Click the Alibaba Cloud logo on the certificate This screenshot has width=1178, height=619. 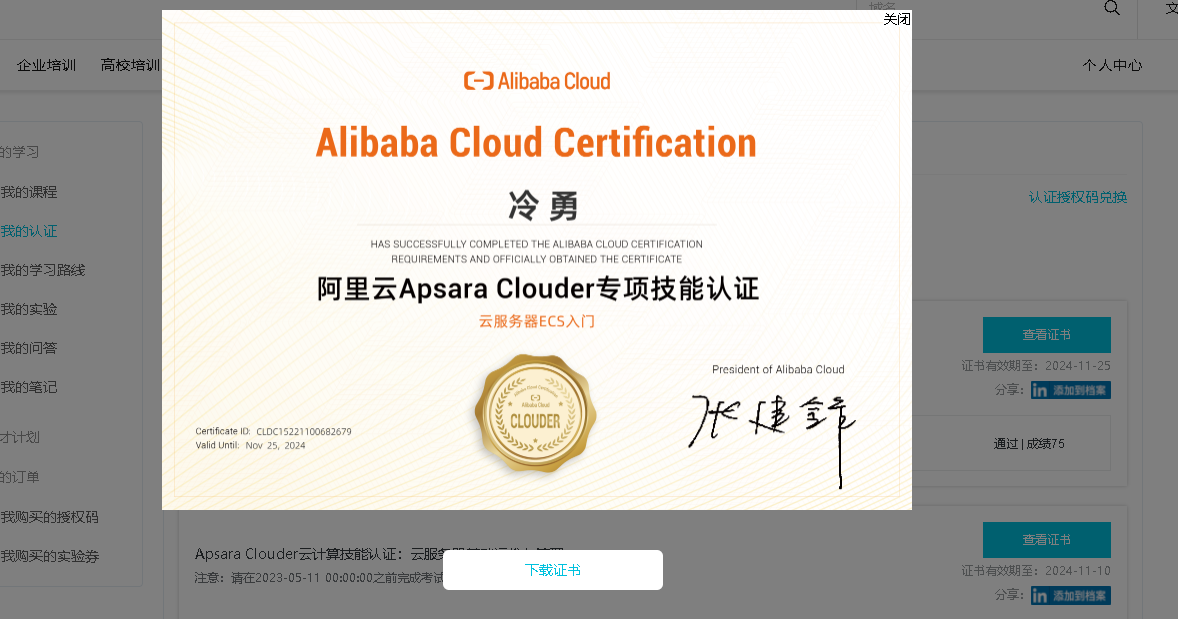[536, 81]
